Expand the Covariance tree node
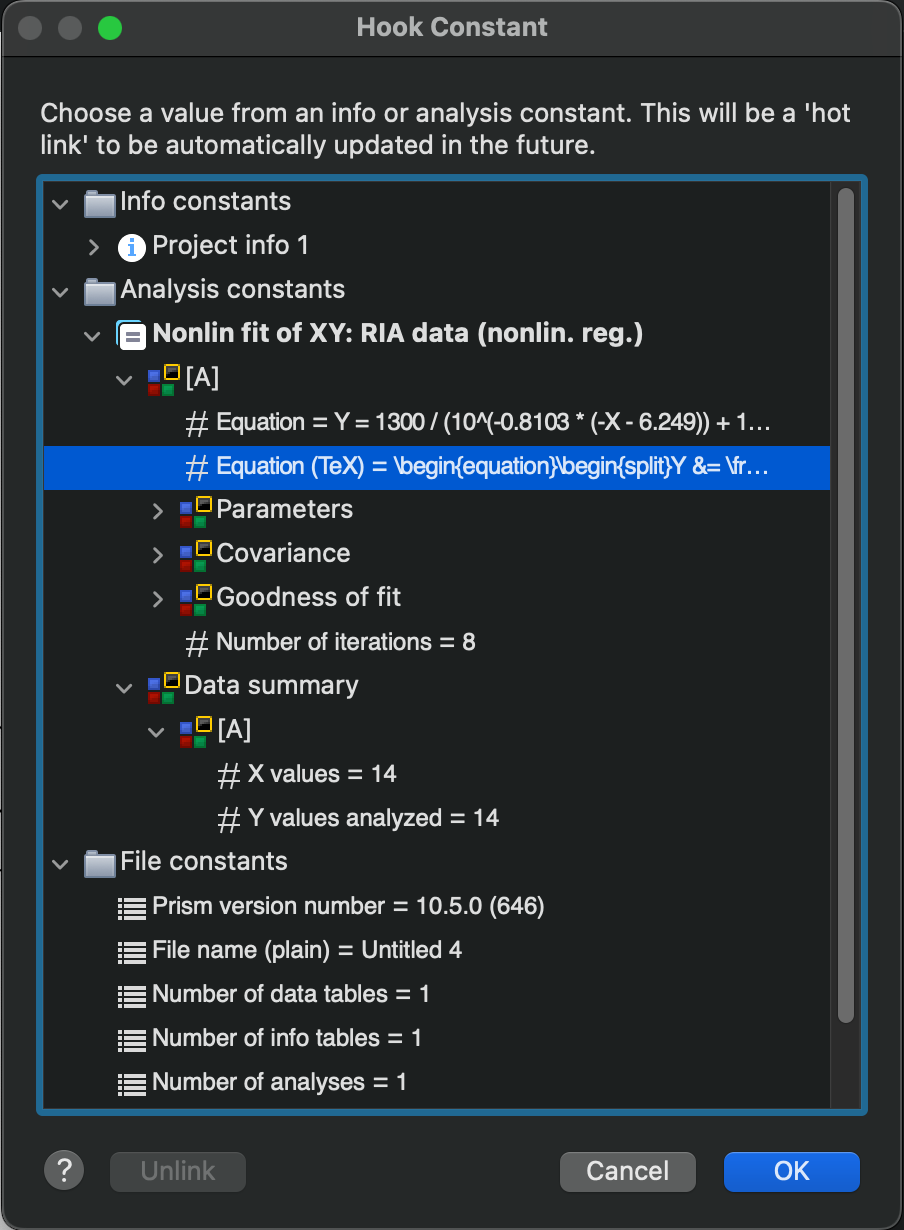This screenshot has width=904, height=1230. pos(157,554)
